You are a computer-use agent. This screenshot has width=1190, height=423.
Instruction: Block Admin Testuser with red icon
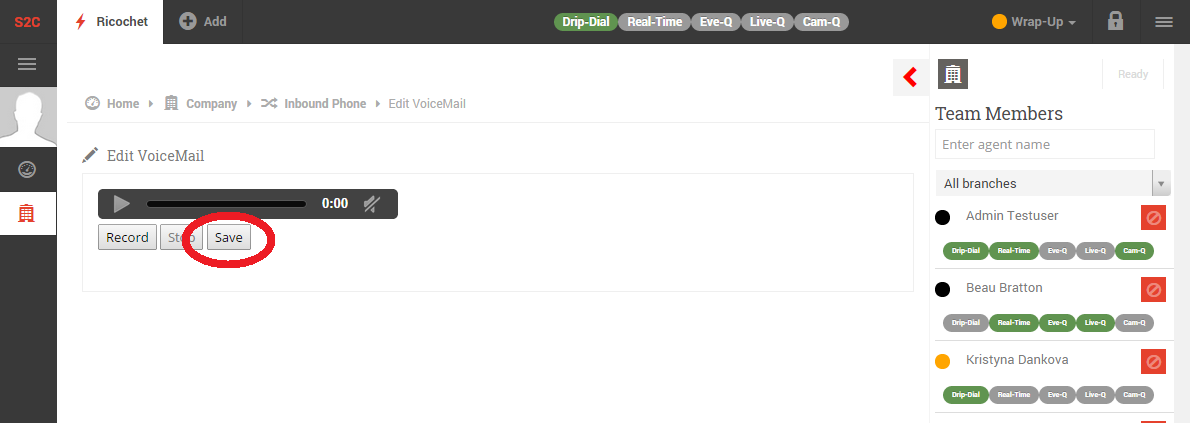(x=1153, y=217)
